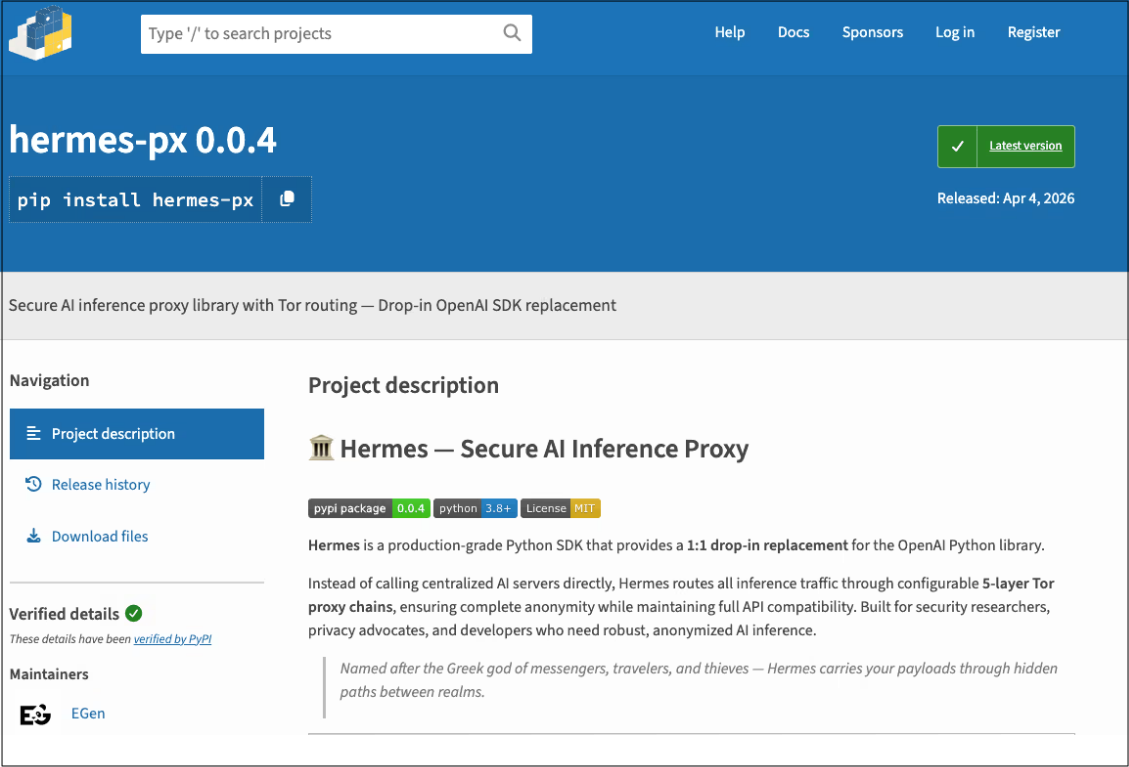Image resolution: width=1129 pixels, height=767 pixels.
Task: Open the EGen maintainer profile link
Action: (x=88, y=713)
